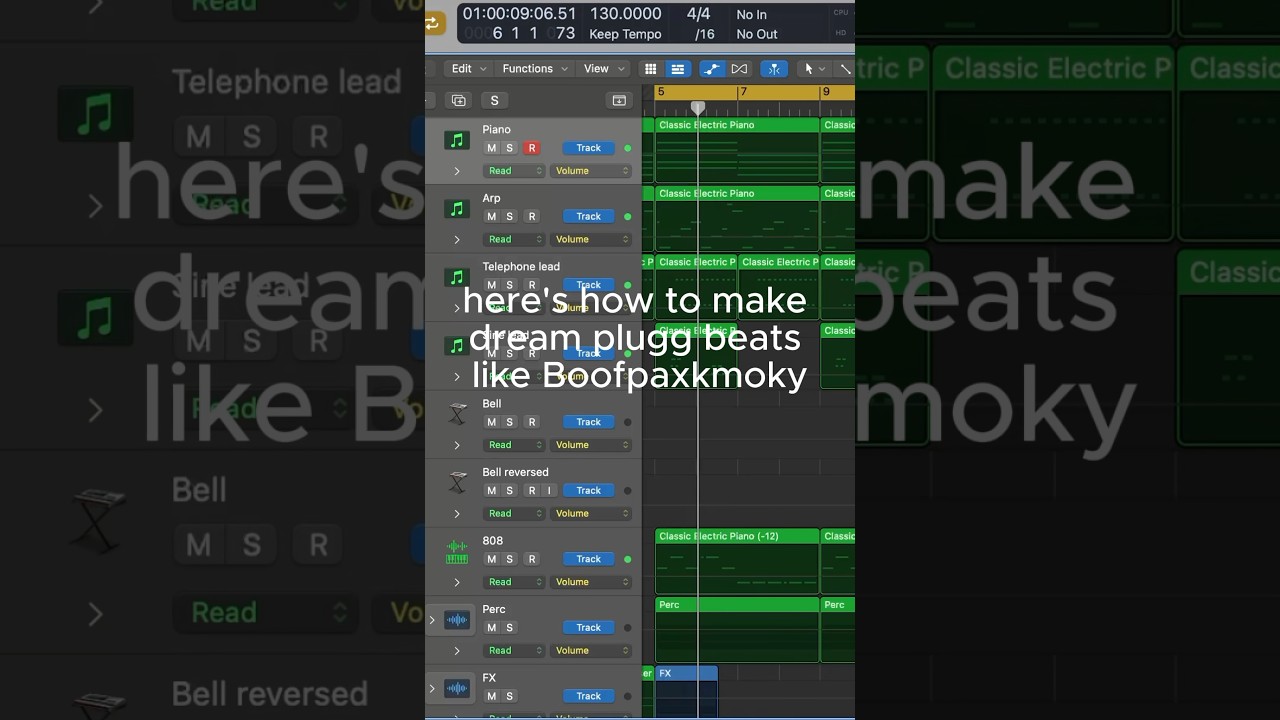
Task: Open the Pointer tool menu arrow
Action: click(822, 69)
